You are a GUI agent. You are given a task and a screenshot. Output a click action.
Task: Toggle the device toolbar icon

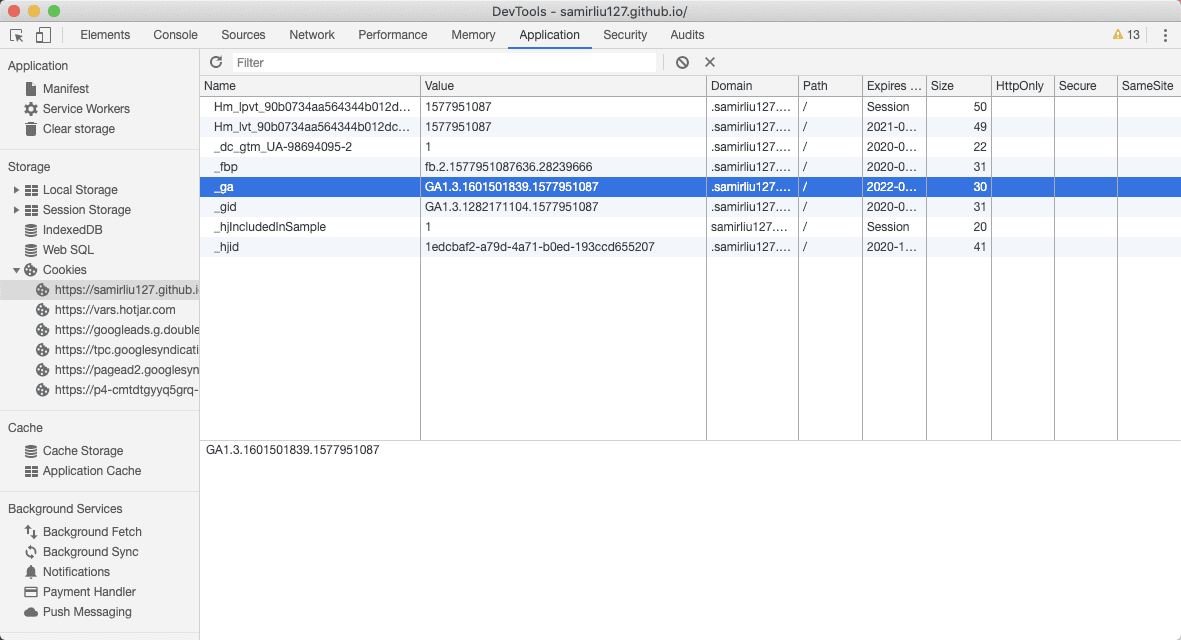43,35
